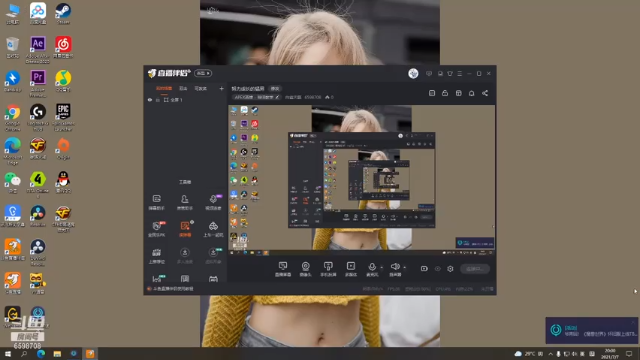The width and height of the screenshot is (640, 360).
Task: Add a camera source from the bottom toolbar
Action: pos(305,269)
